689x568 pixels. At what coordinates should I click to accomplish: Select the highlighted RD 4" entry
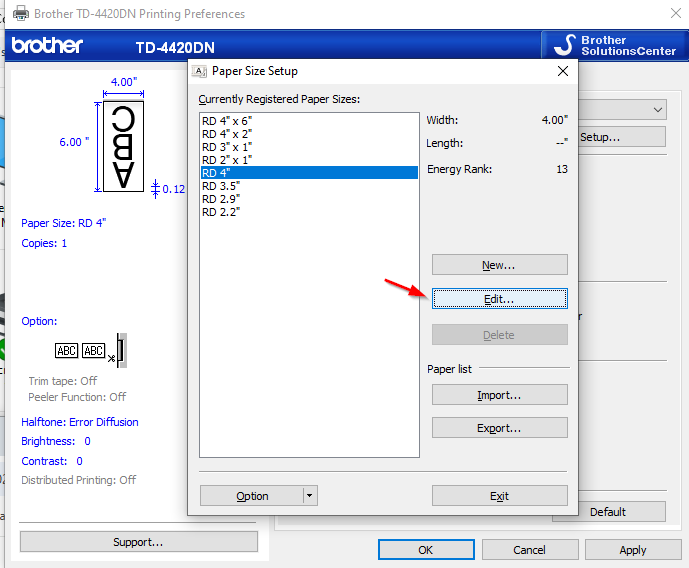pos(309,173)
